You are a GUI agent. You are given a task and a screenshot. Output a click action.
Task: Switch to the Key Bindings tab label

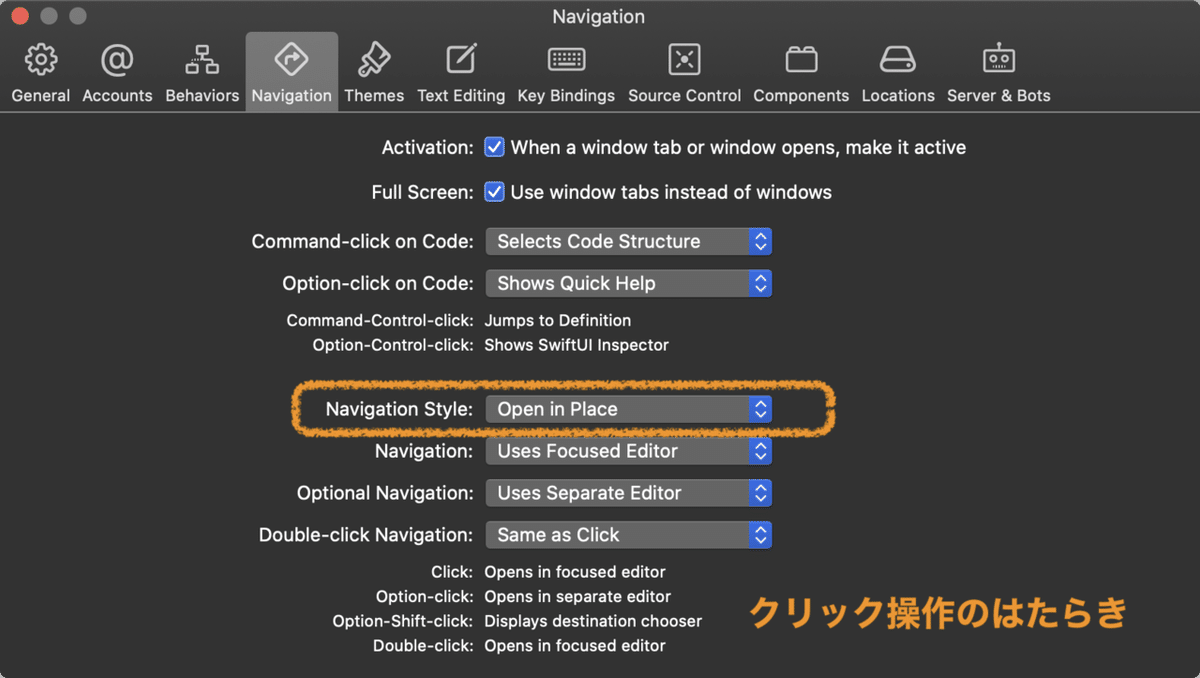tap(566, 96)
